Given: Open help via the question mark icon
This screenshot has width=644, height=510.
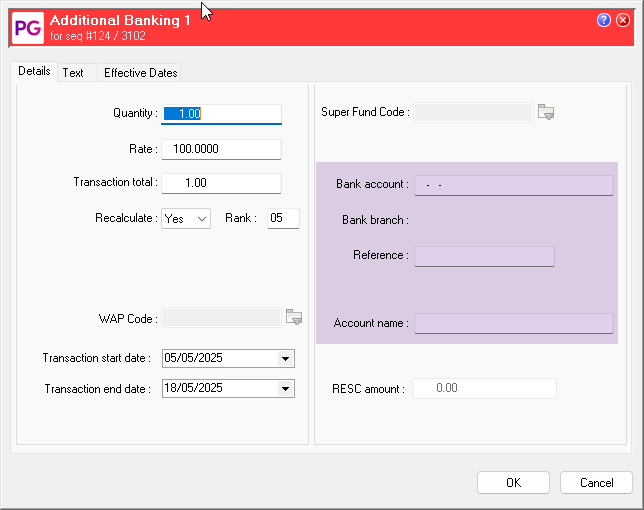Looking at the screenshot, I should (604, 20).
